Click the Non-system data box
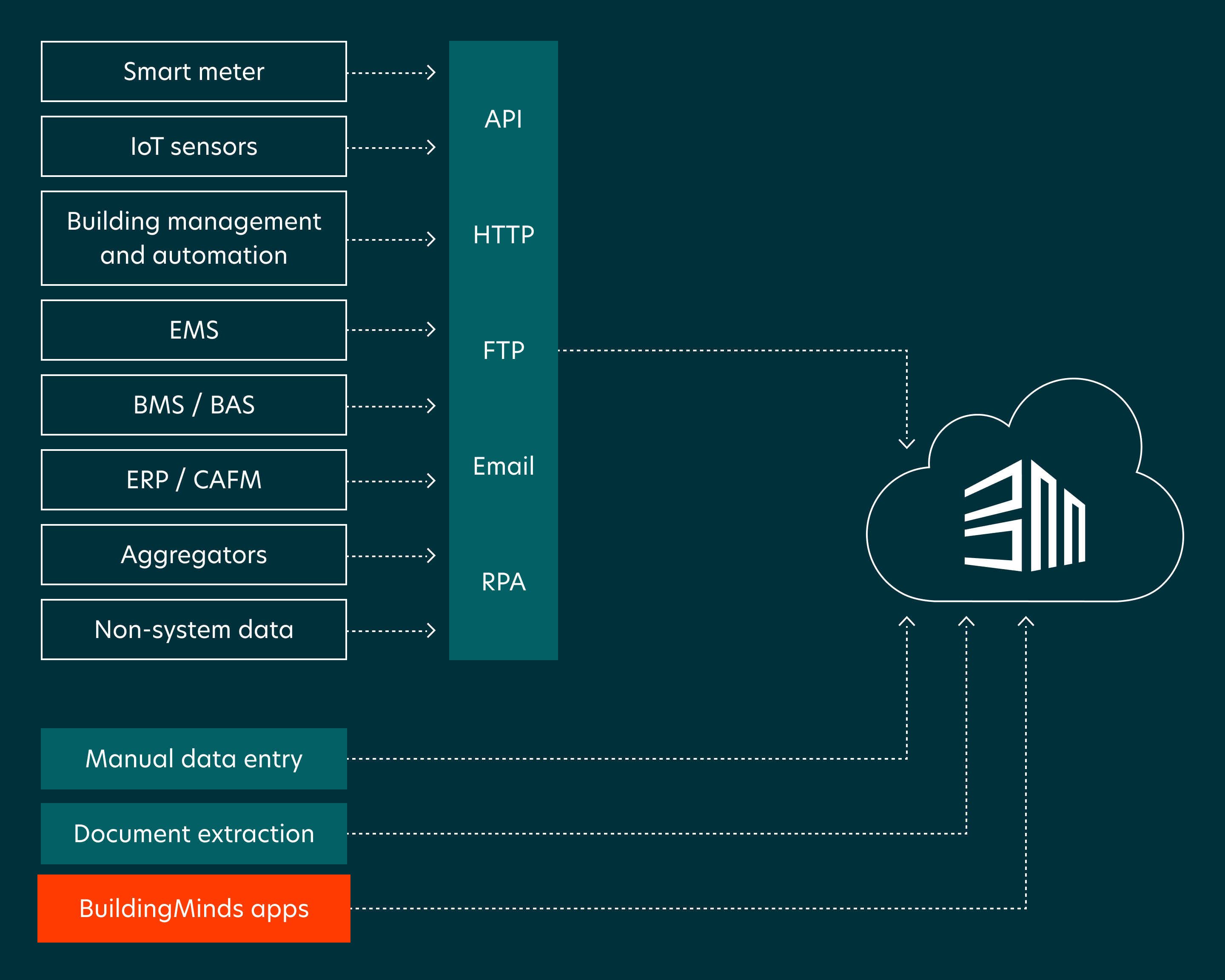The width and height of the screenshot is (1225, 980). tap(194, 630)
